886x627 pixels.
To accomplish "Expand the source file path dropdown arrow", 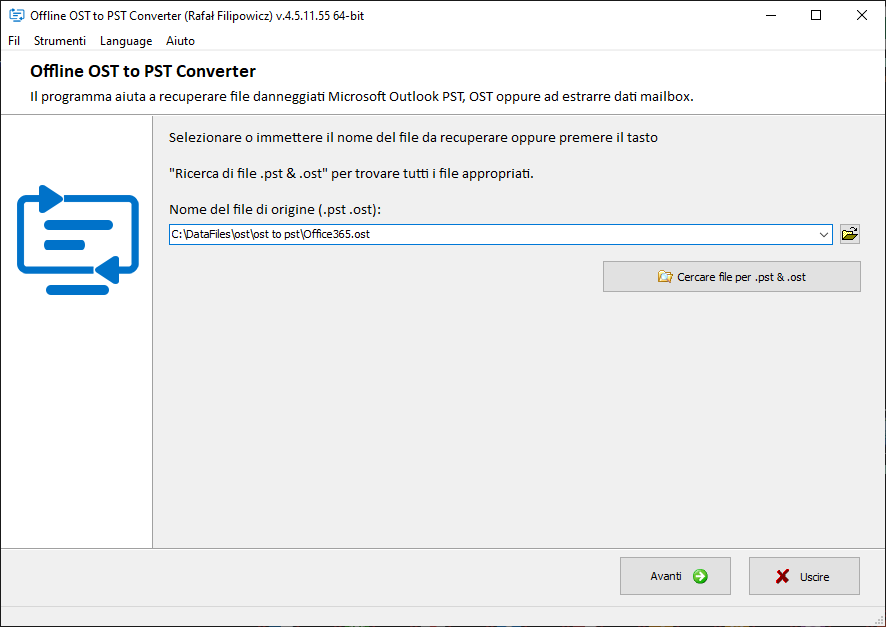I will click(824, 234).
